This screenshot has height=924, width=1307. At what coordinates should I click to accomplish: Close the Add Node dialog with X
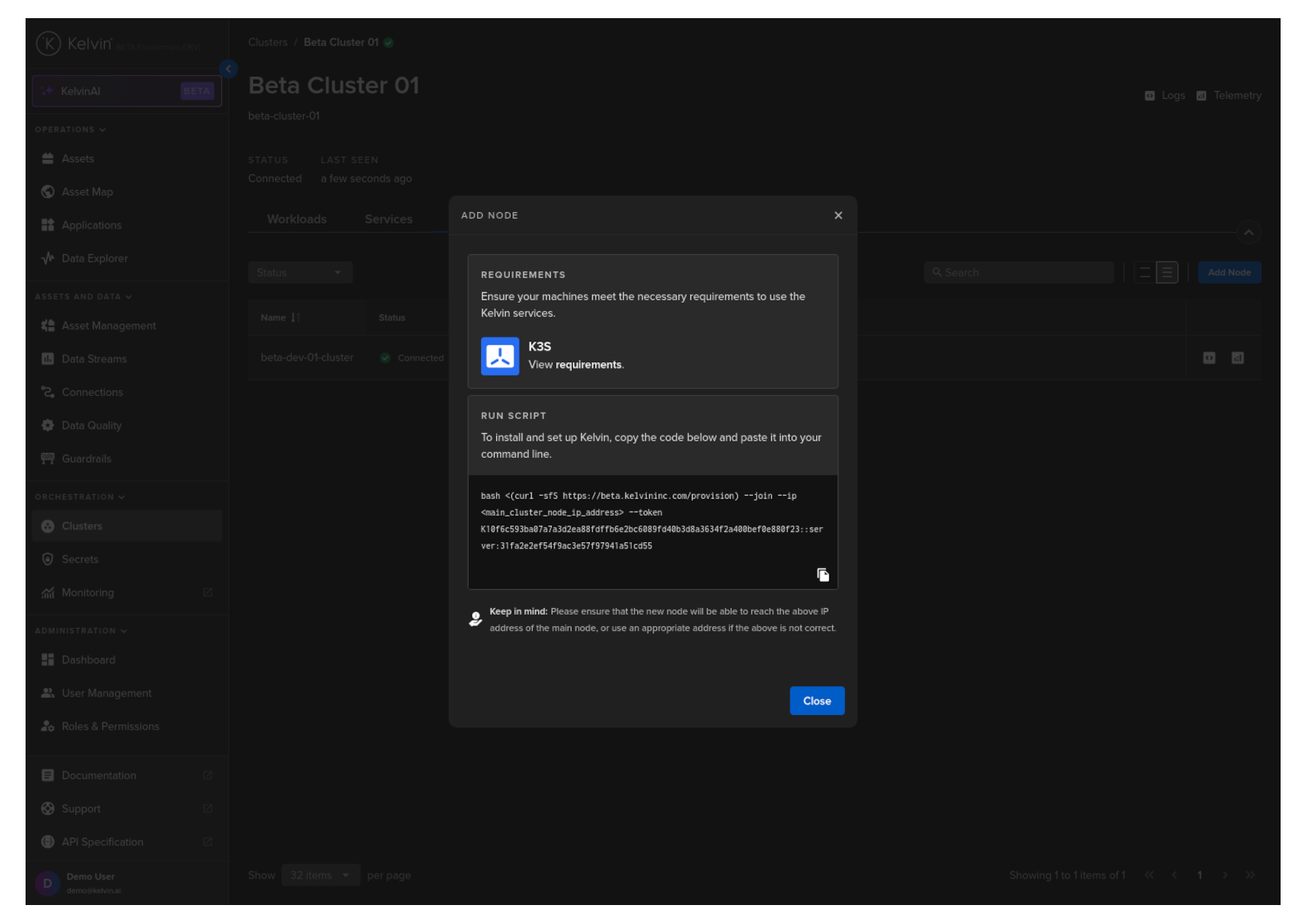[x=838, y=215]
